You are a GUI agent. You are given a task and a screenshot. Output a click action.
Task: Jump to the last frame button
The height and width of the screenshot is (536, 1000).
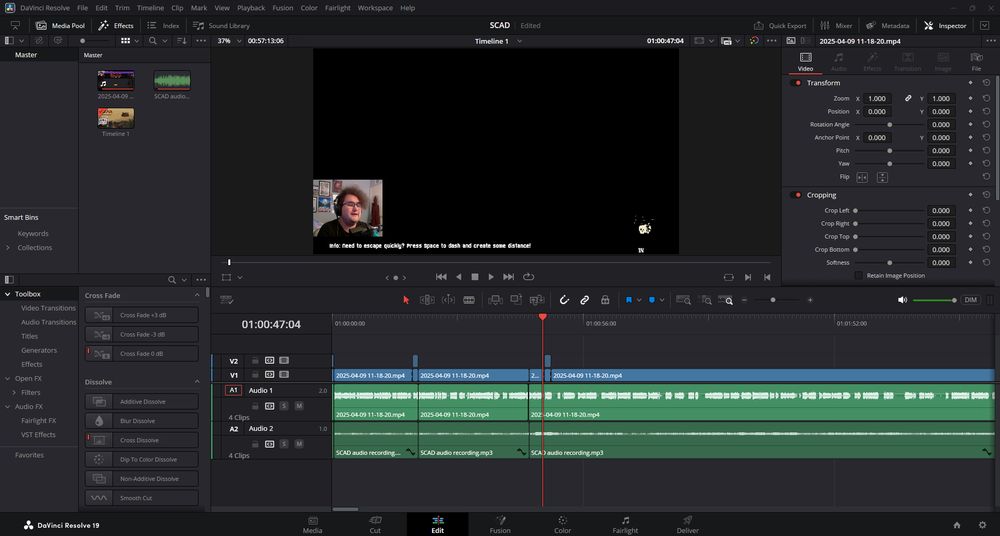508,277
